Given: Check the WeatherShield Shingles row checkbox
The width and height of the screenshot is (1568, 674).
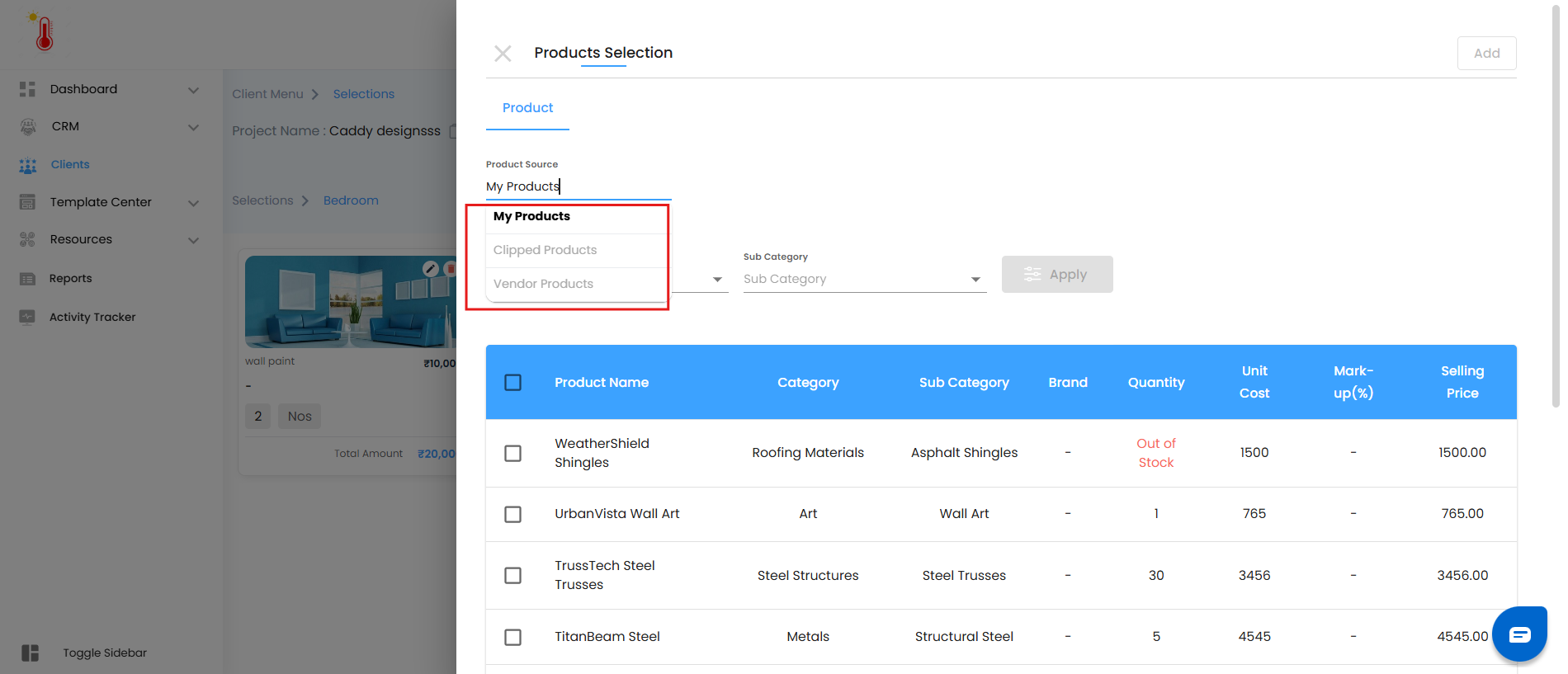Looking at the screenshot, I should 512,453.
